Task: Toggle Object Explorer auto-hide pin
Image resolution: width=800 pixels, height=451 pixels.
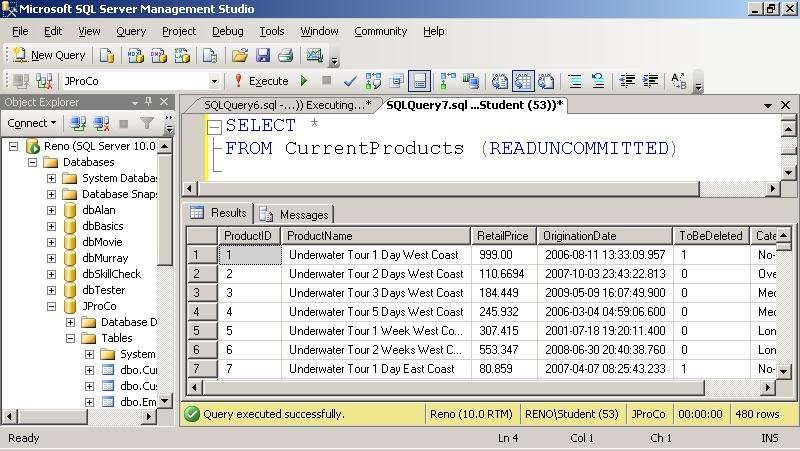Action: [148, 102]
